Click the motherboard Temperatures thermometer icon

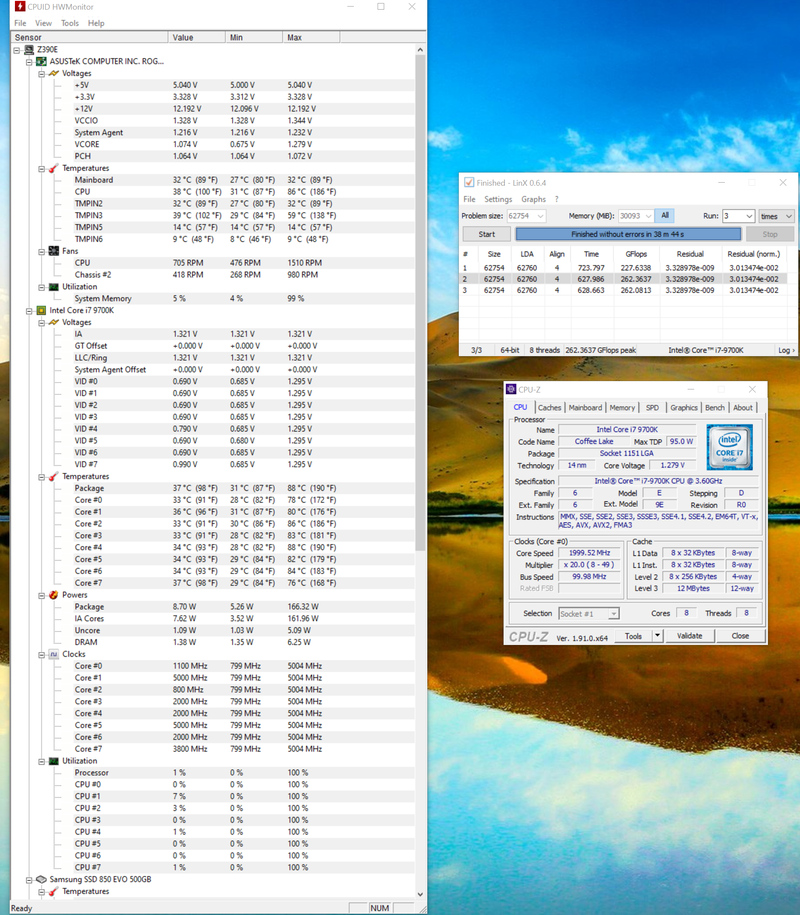54,168
